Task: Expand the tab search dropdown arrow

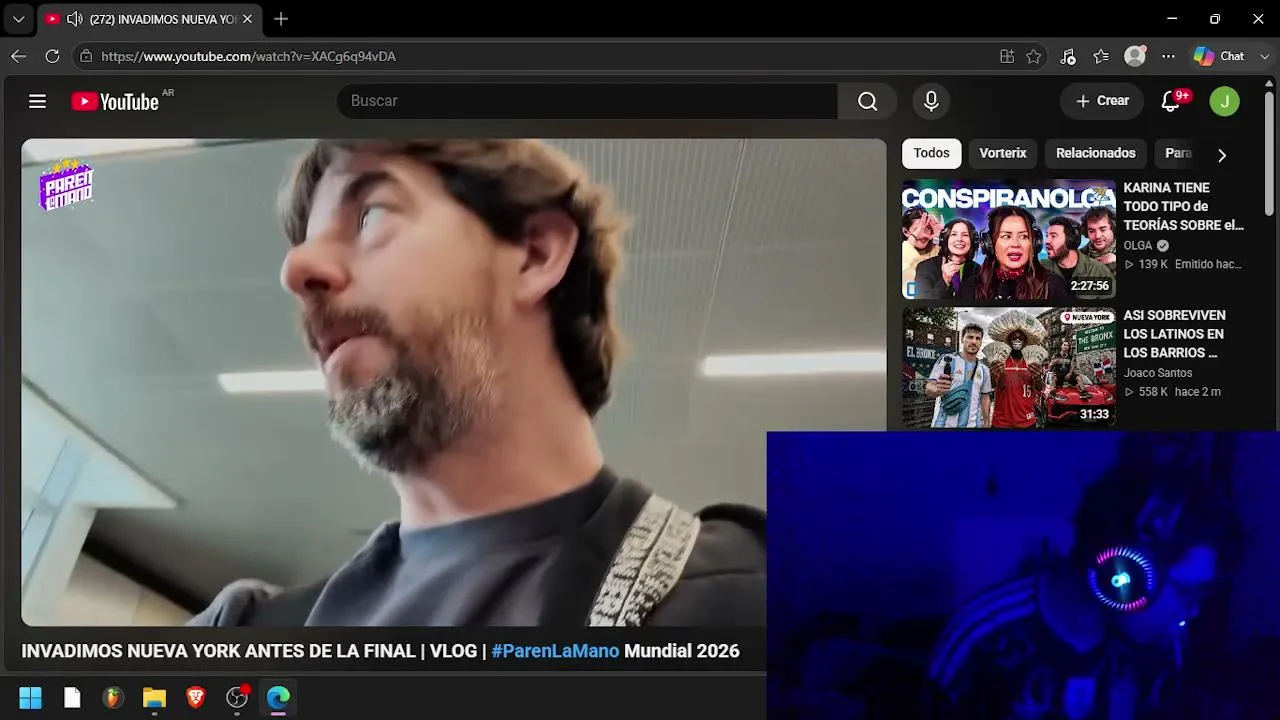Action: [18, 19]
